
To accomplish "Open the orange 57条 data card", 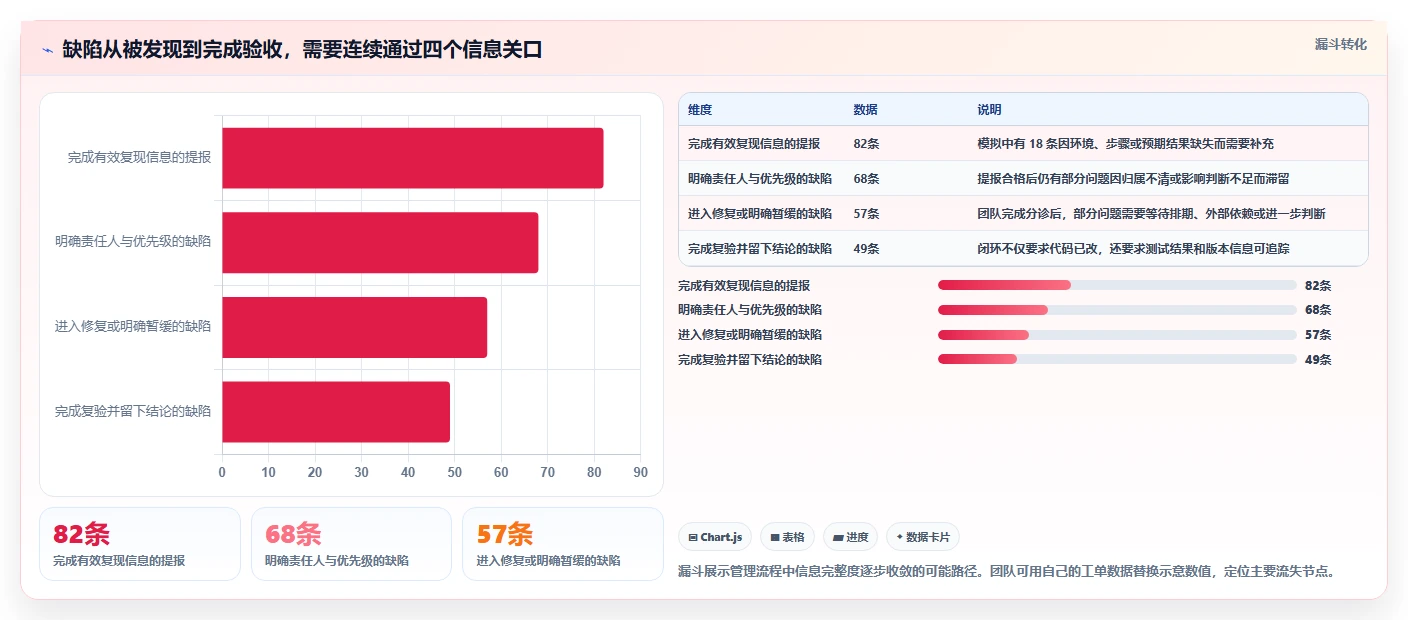I will coord(563,544).
